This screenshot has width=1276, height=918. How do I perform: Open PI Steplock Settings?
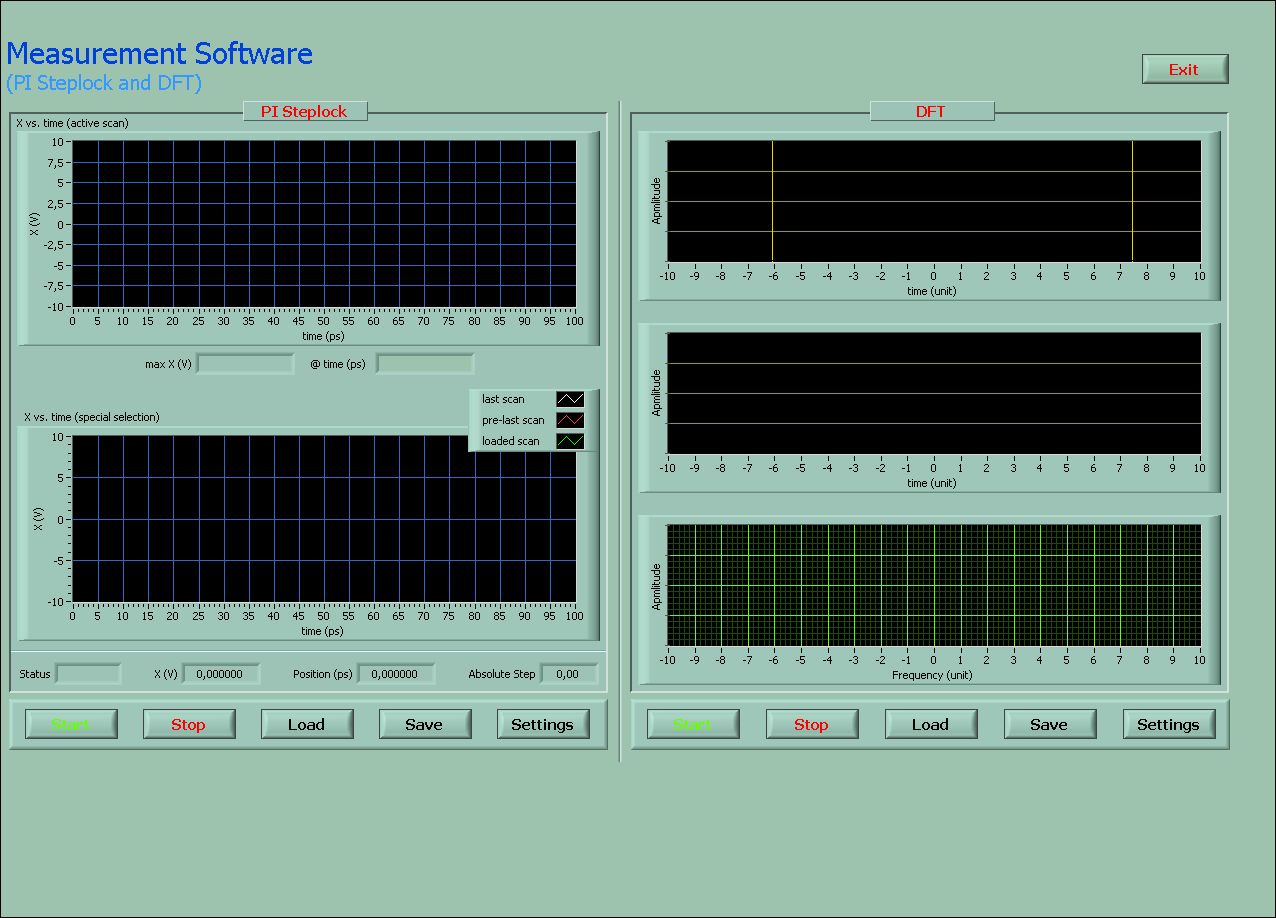[543, 724]
